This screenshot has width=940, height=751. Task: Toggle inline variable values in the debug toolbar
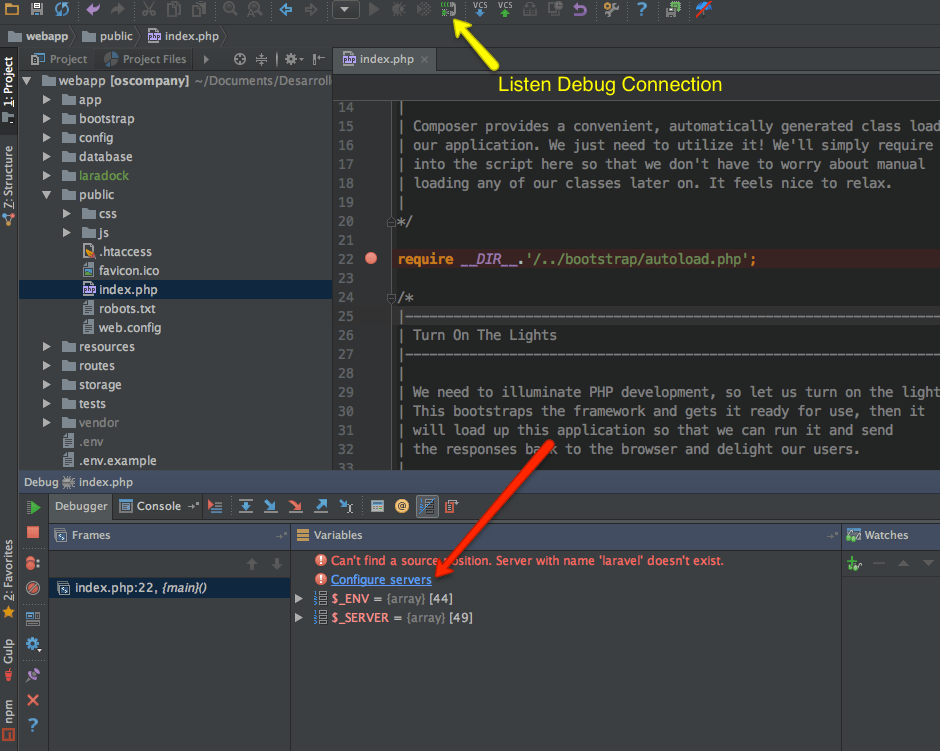click(427, 507)
